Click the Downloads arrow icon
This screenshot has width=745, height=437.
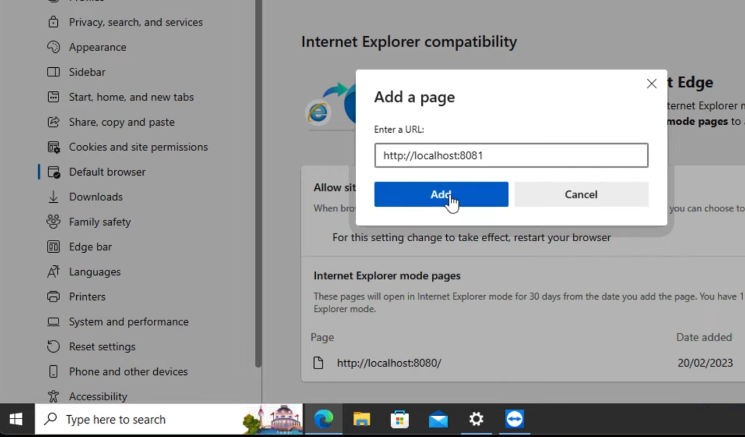pyautogui.click(x=53, y=197)
